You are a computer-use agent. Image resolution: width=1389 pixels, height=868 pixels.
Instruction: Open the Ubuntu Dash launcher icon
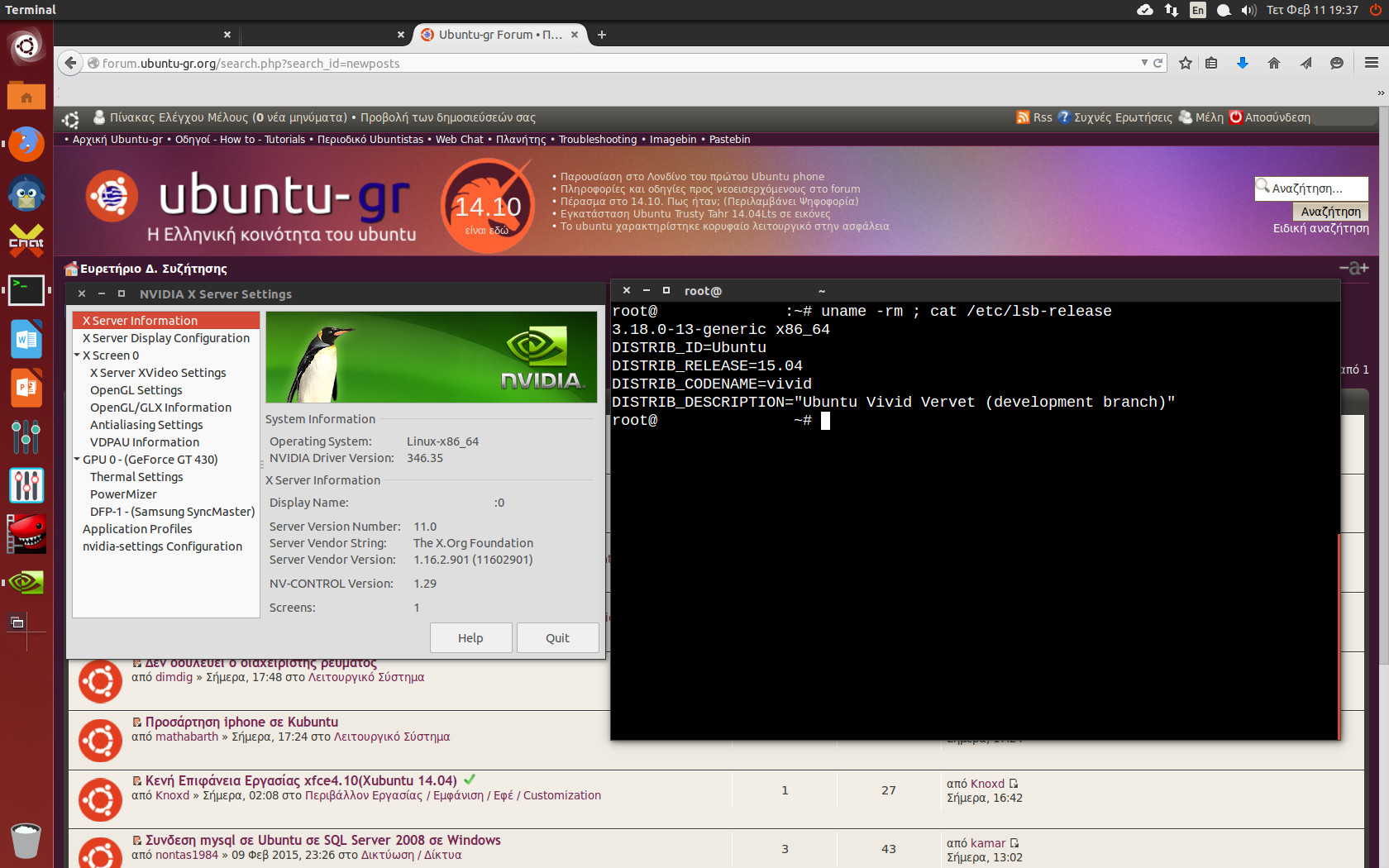click(26, 46)
